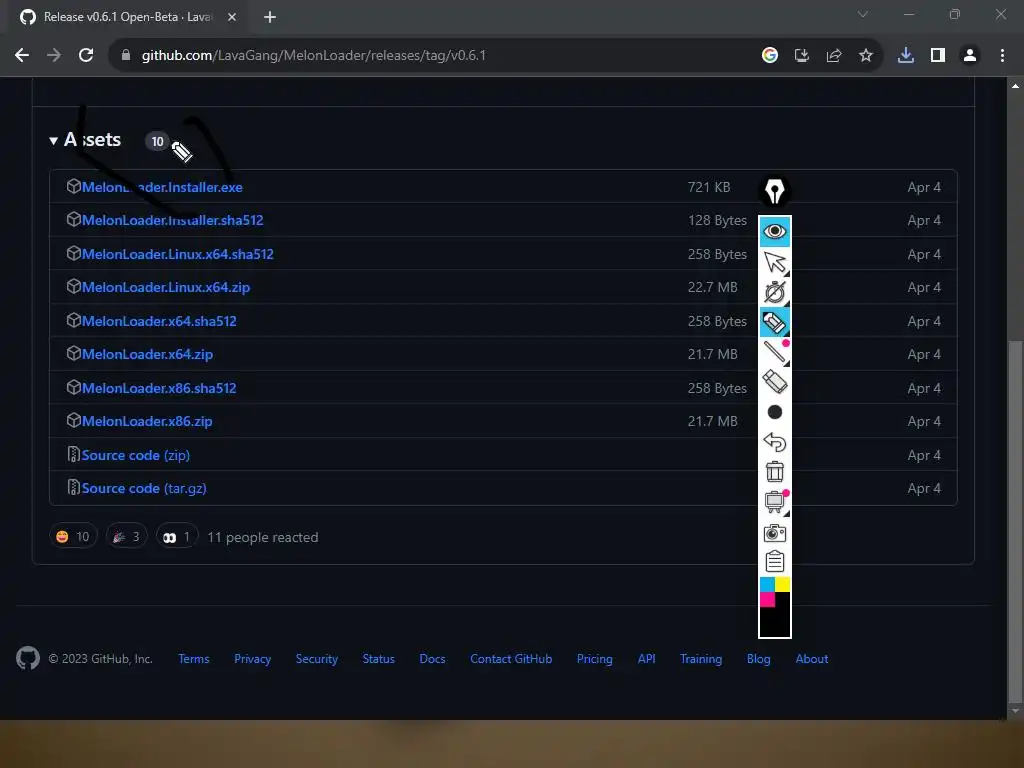Reload the GitHub release page
1024x768 pixels.
click(86, 56)
